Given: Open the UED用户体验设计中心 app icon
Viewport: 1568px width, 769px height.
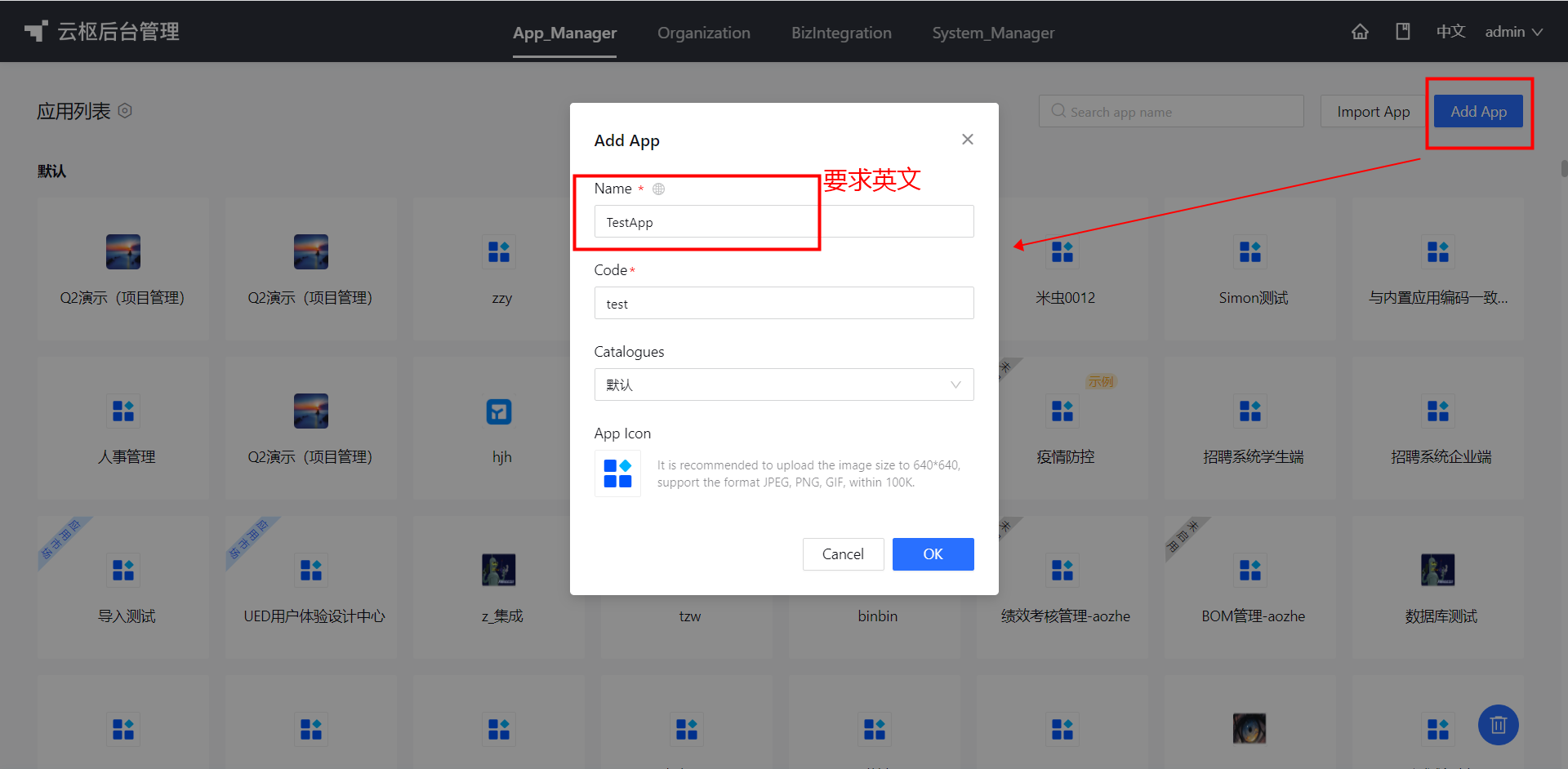Looking at the screenshot, I should click(x=311, y=570).
